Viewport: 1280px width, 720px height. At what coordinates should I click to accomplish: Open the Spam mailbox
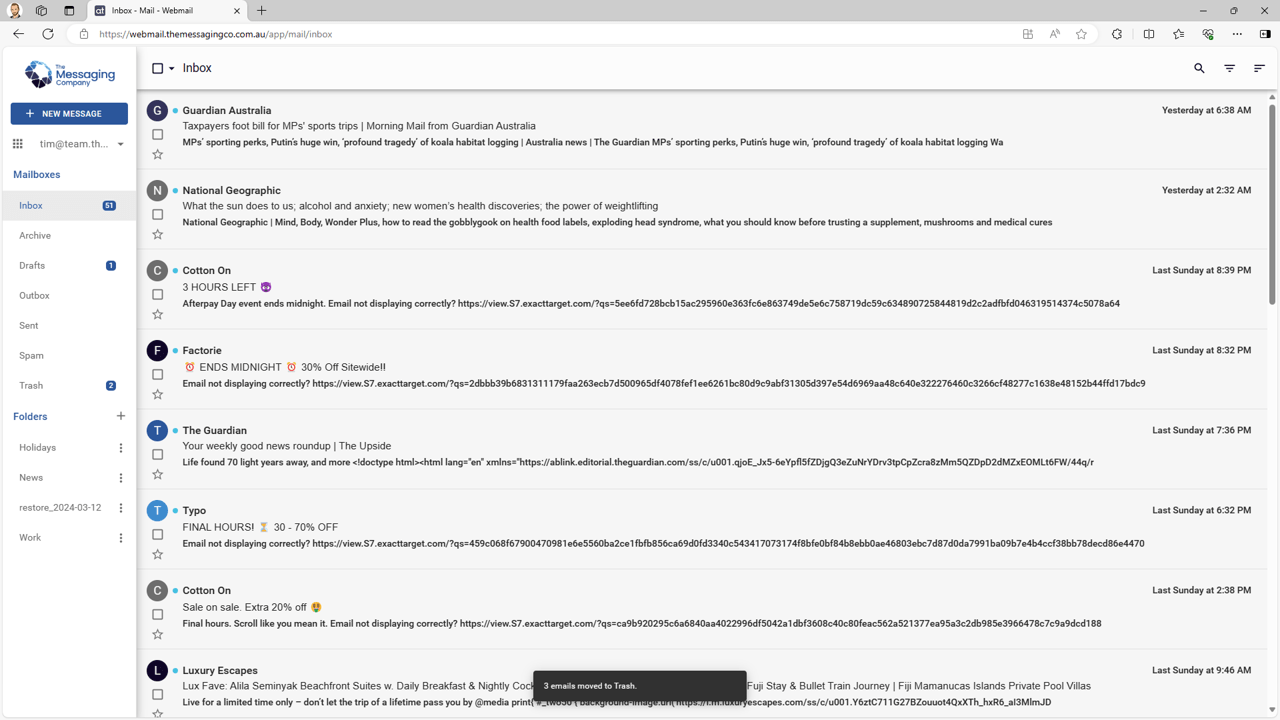tap(68, 355)
